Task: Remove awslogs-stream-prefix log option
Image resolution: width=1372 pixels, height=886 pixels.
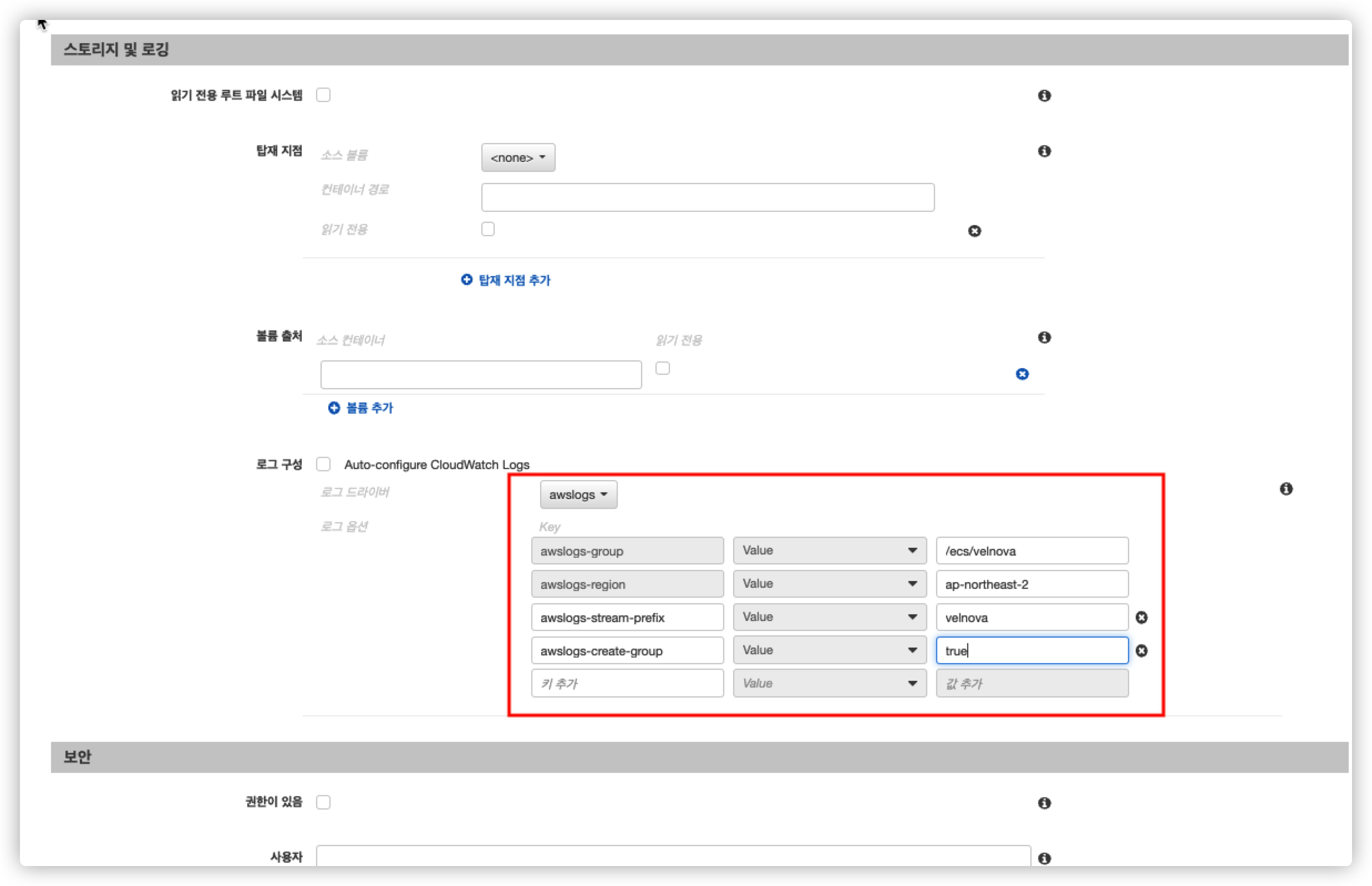Action: pos(1141,617)
